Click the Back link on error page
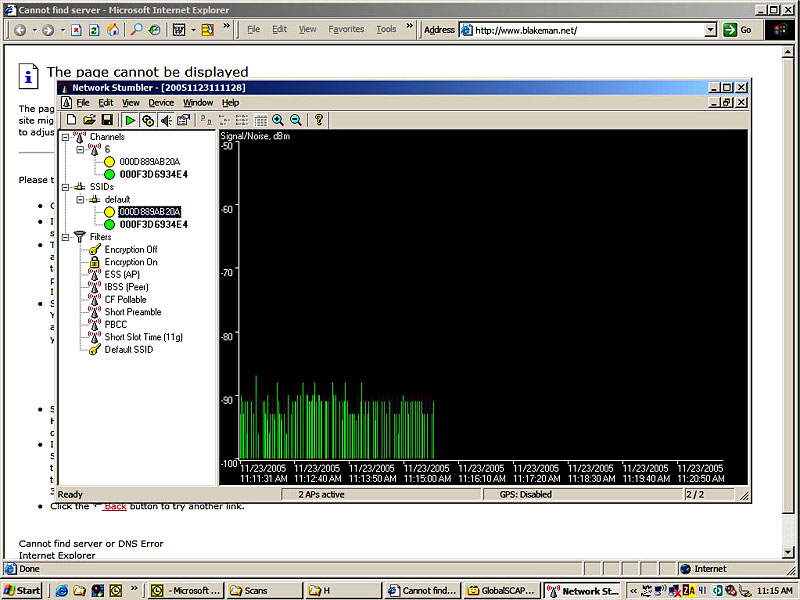The height and width of the screenshot is (600, 800). pos(114,506)
